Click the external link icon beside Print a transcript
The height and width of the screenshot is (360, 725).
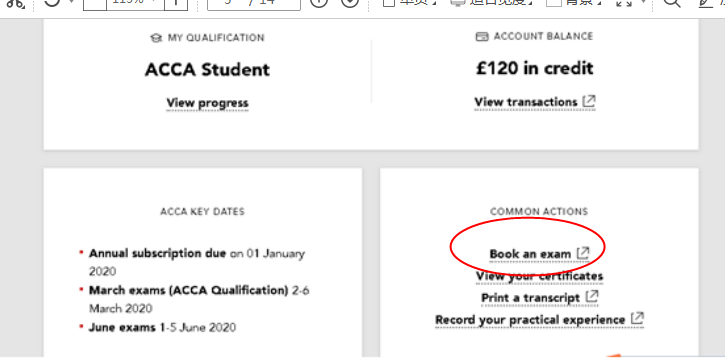pyautogui.click(x=592, y=297)
